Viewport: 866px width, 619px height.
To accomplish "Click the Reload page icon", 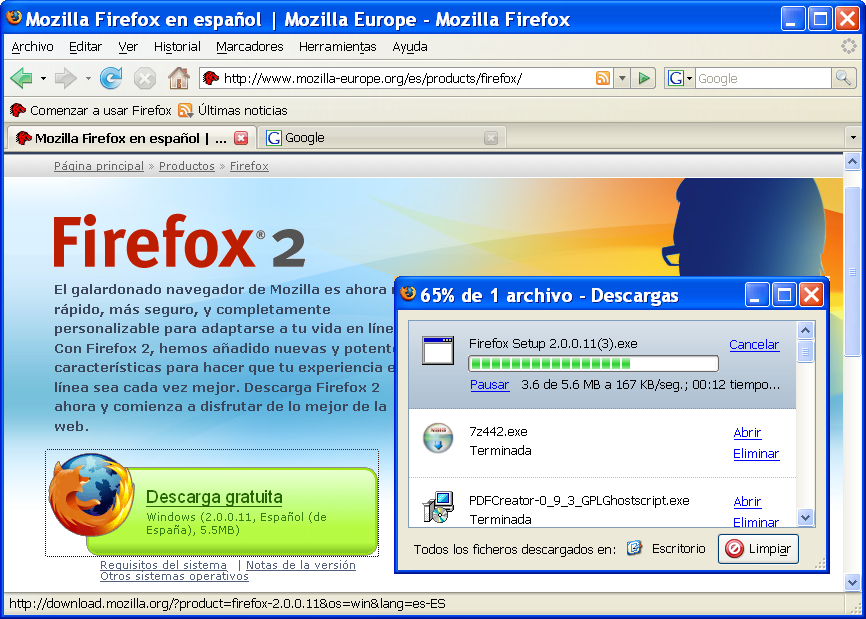I will coord(111,78).
